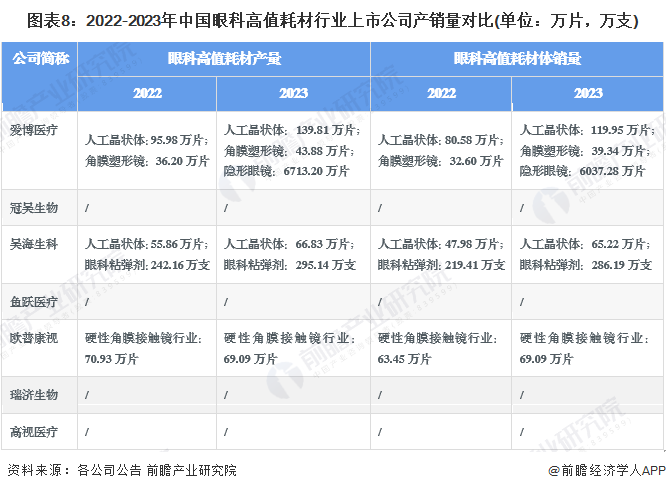
Task: Select the line 眼科粘弹剂: 242.16 万支
Action: [x=147, y=265]
